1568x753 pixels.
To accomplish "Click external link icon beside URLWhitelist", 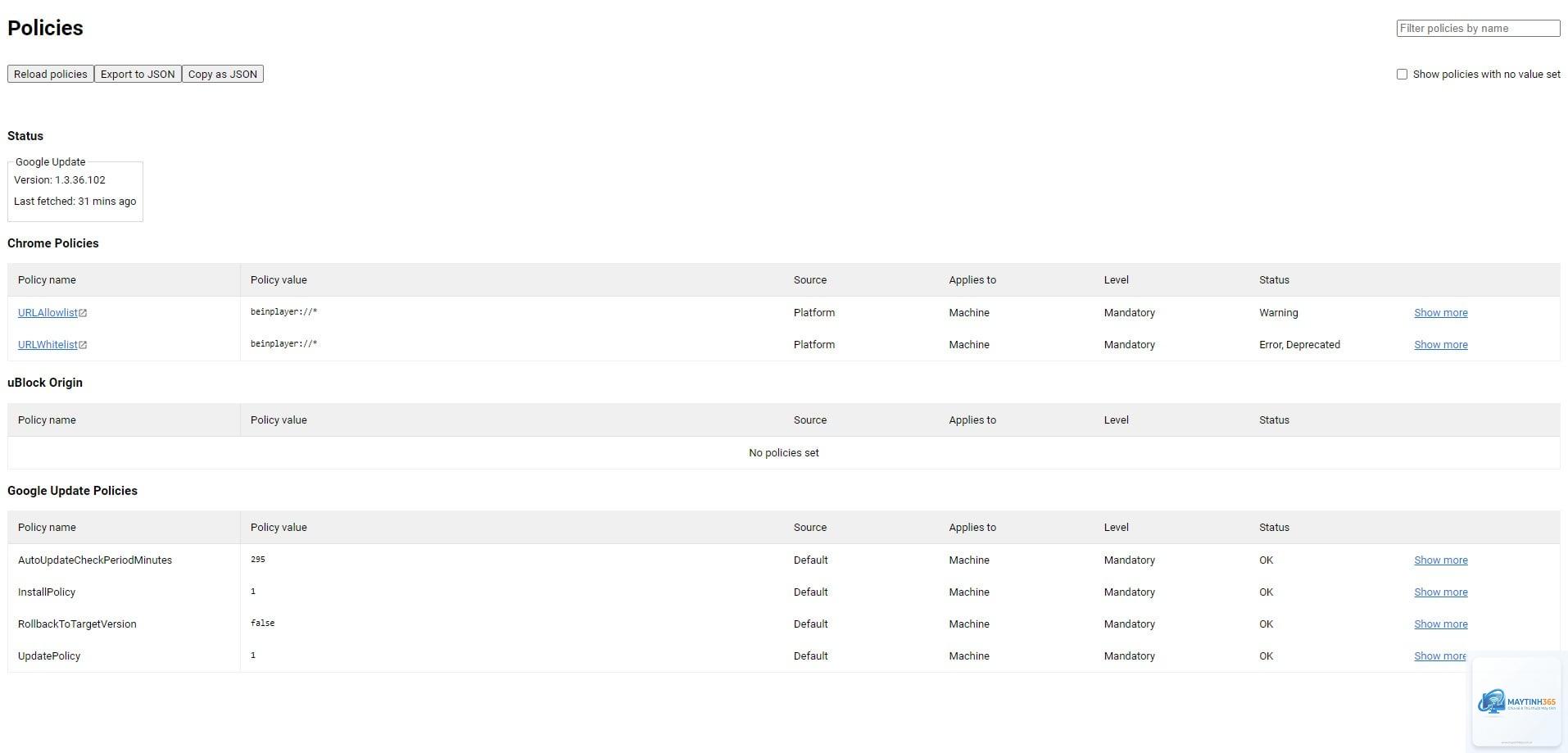I will (x=83, y=345).
